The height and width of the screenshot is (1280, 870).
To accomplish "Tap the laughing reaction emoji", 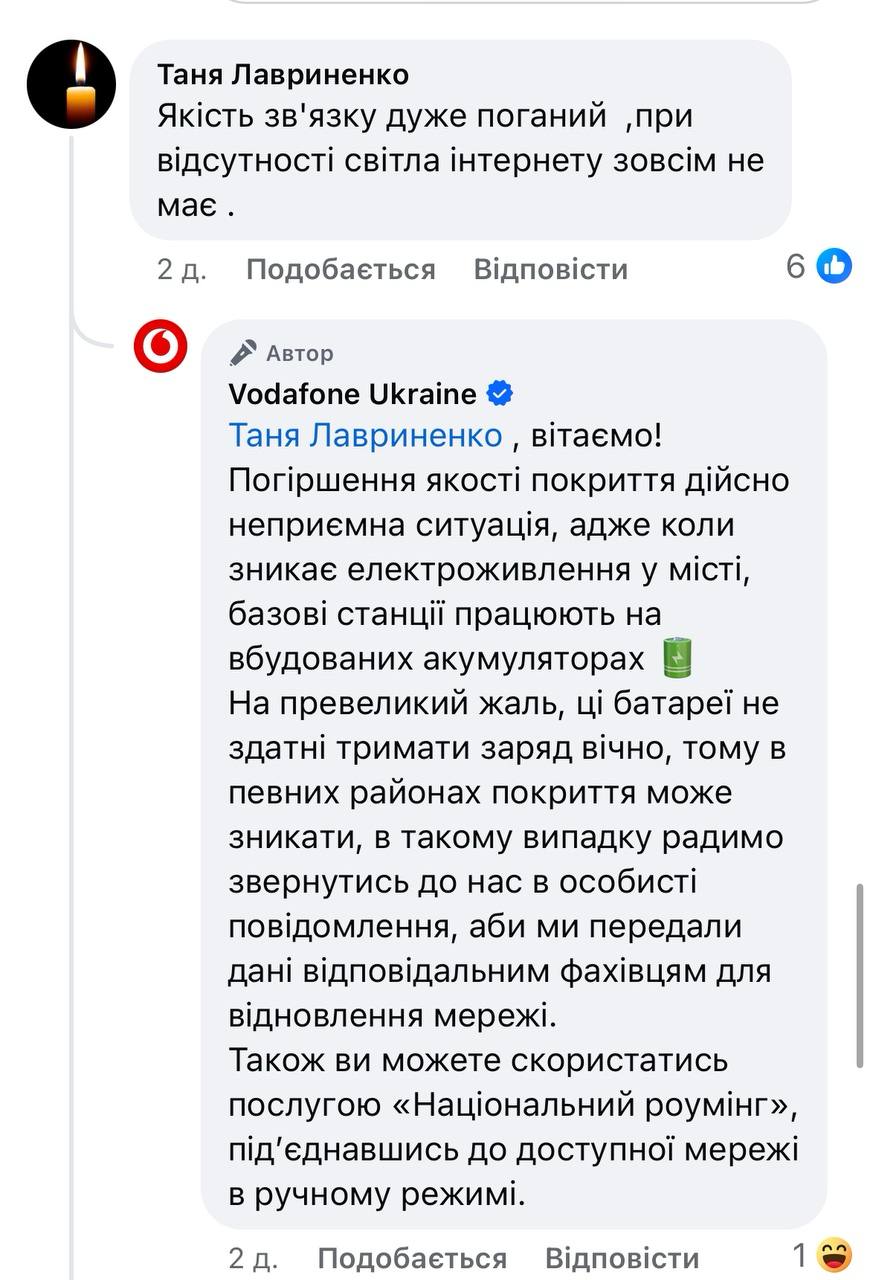I will [x=834, y=1255].
